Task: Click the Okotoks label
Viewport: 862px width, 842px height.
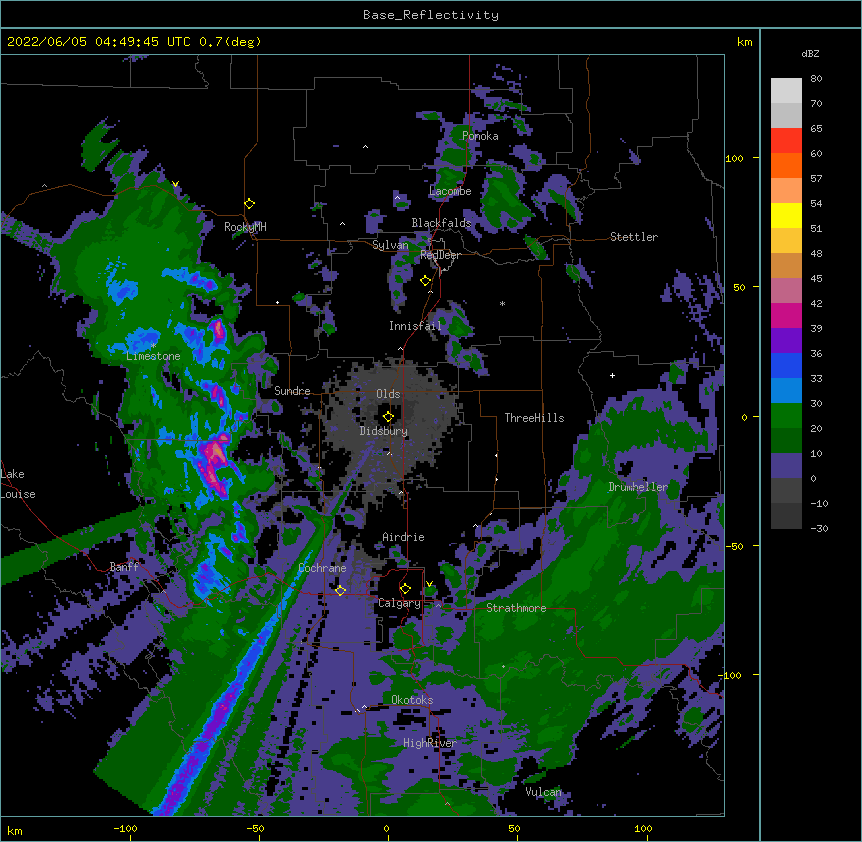Action: tap(412, 700)
